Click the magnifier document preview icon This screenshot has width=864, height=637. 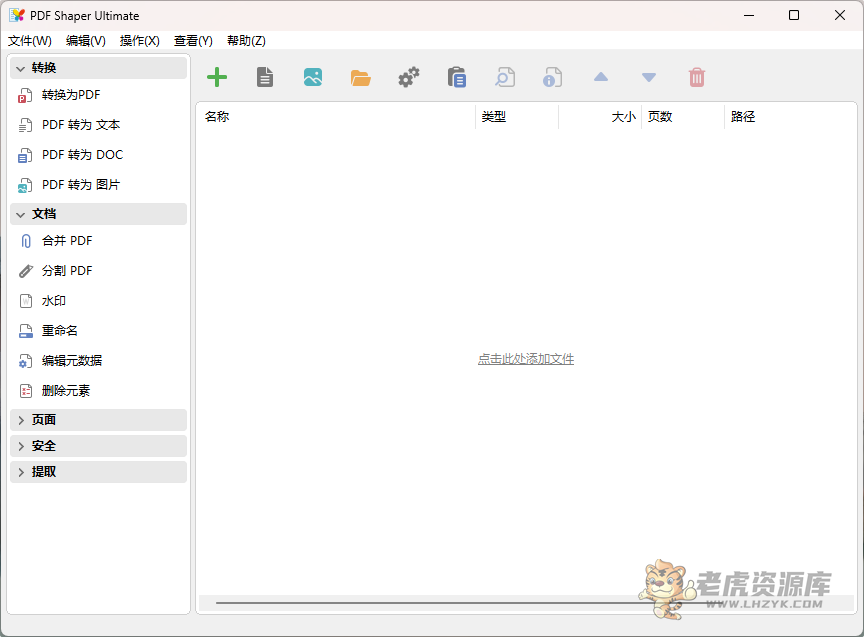pyautogui.click(x=505, y=77)
